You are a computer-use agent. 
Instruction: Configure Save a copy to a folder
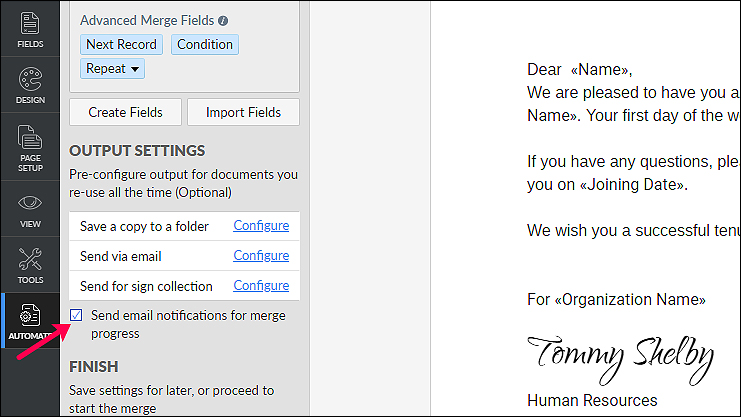click(261, 226)
